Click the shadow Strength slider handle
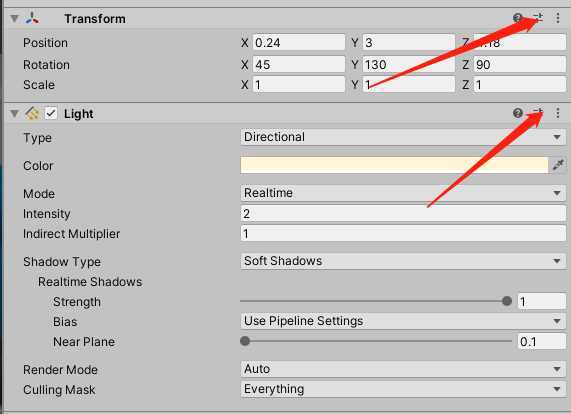The height and width of the screenshot is (414, 571). (507, 301)
